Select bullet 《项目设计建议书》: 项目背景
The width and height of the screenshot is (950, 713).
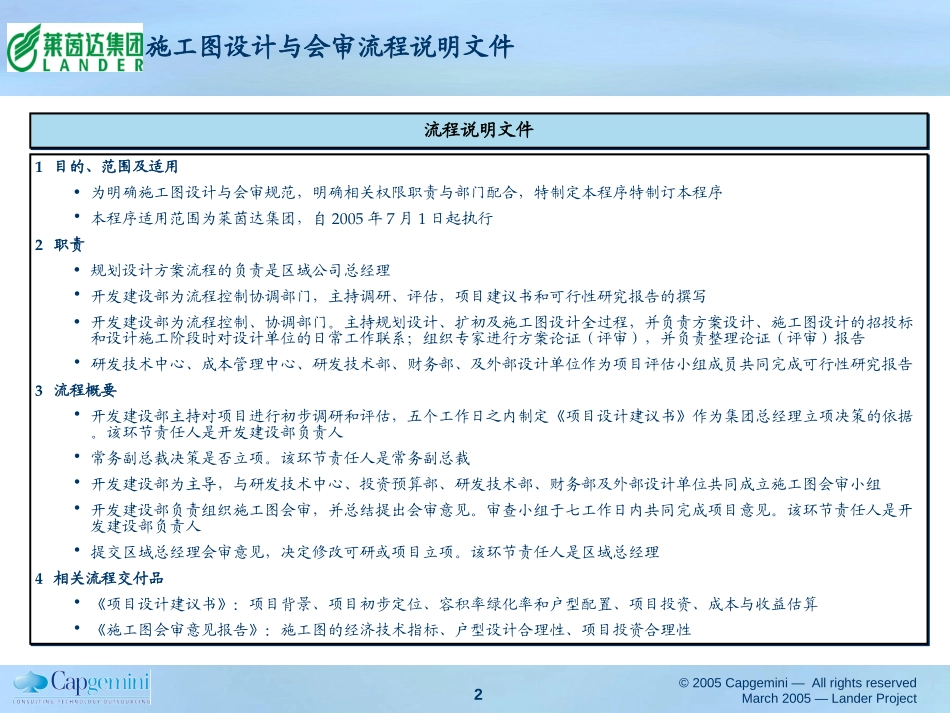coord(454,605)
